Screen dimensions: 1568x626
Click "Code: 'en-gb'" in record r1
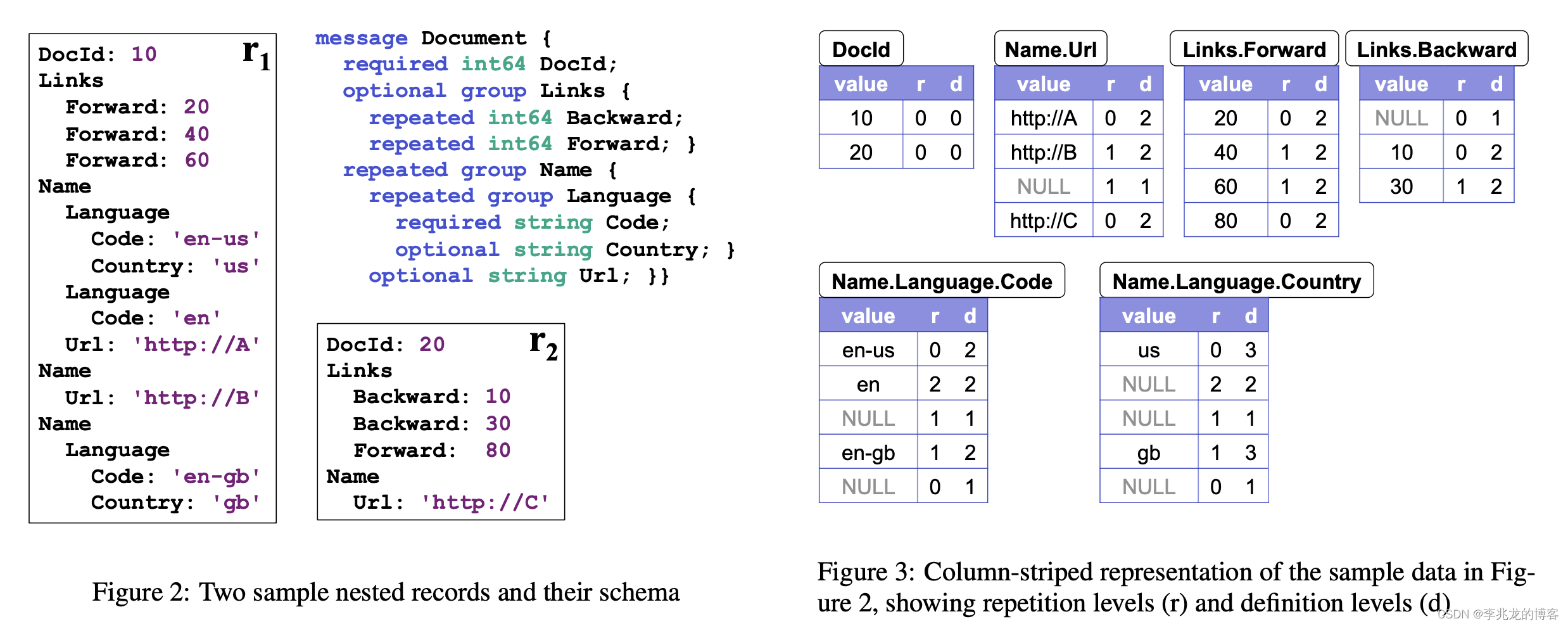tap(176, 476)
